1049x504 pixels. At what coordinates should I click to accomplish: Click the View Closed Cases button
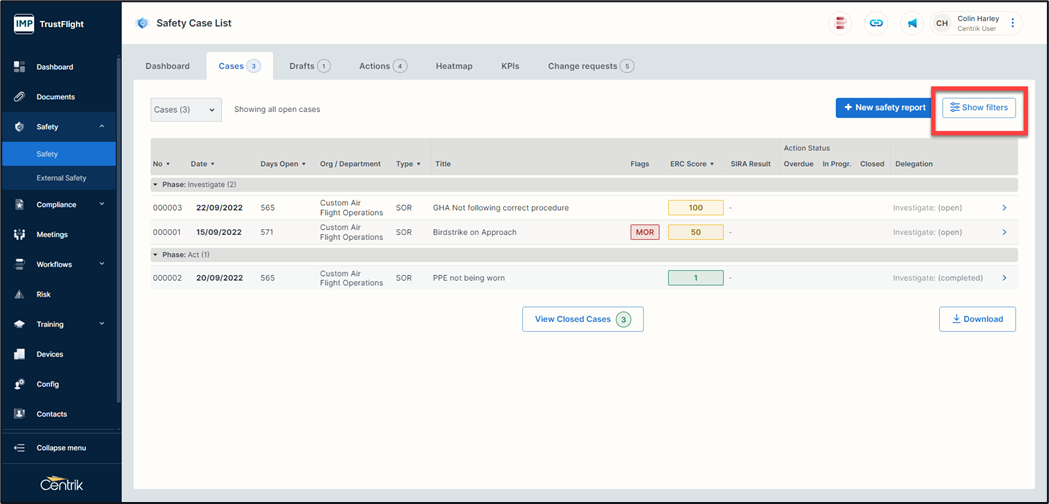tap(582, 319)
